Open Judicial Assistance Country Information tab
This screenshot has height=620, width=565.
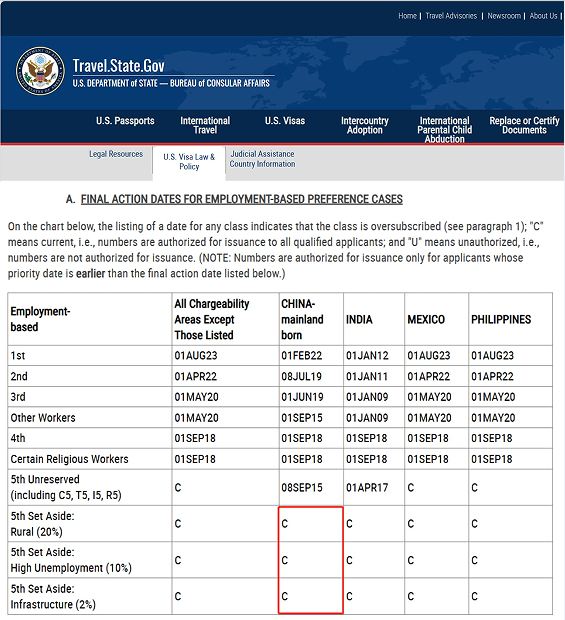(262, 159)
